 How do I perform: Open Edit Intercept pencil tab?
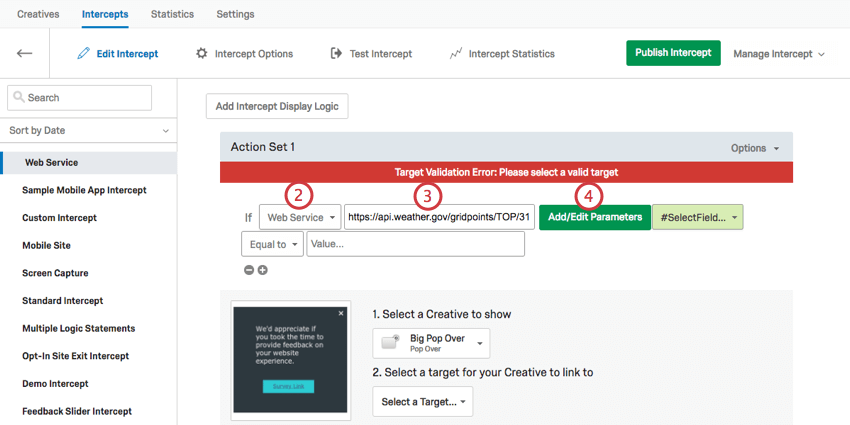(117, 54)
